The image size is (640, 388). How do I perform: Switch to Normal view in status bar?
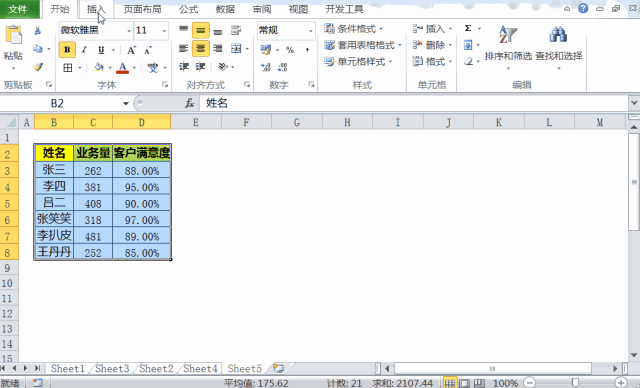click(450, 383)
